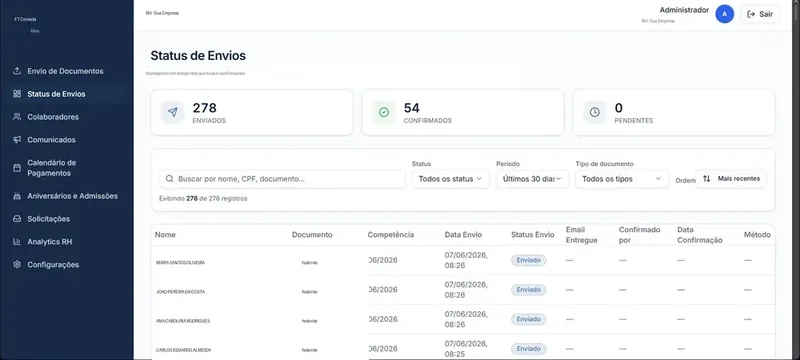The image size is (800, 360).
Task: Click the FTConecta logo text in sidebar
Action: click(25, 19)
